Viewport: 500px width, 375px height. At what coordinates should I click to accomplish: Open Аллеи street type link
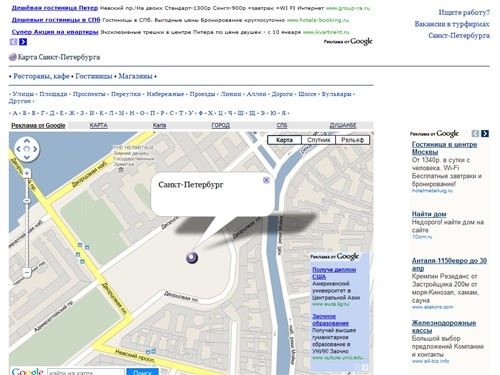click(256, 94)
